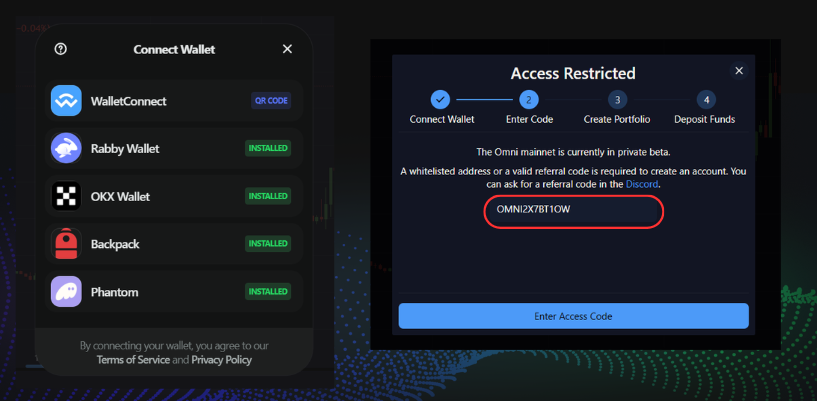Click the step 2 circle
The width and height of the screenshot is (817, 401).
[529, 99]
